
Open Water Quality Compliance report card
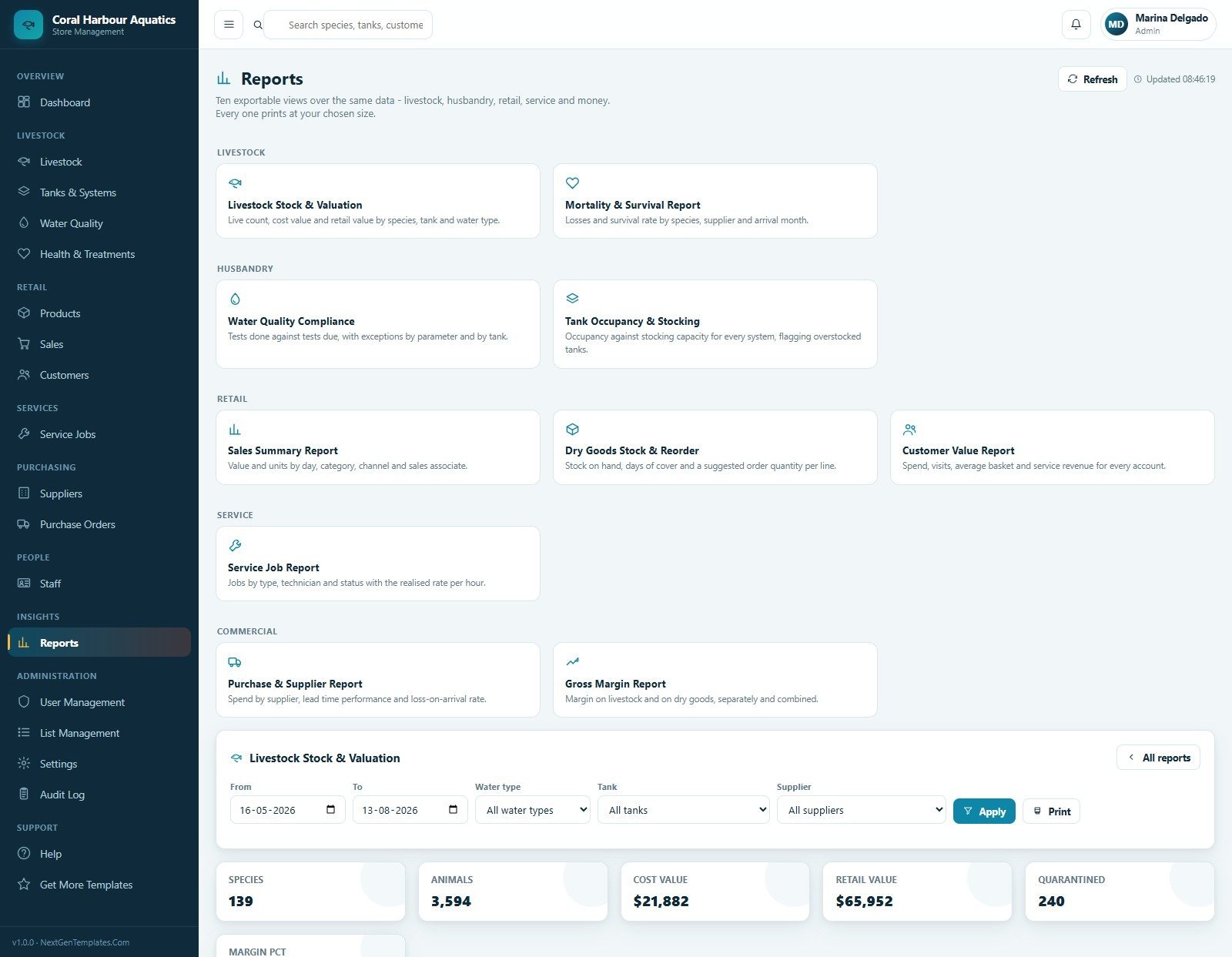[377, 323]
